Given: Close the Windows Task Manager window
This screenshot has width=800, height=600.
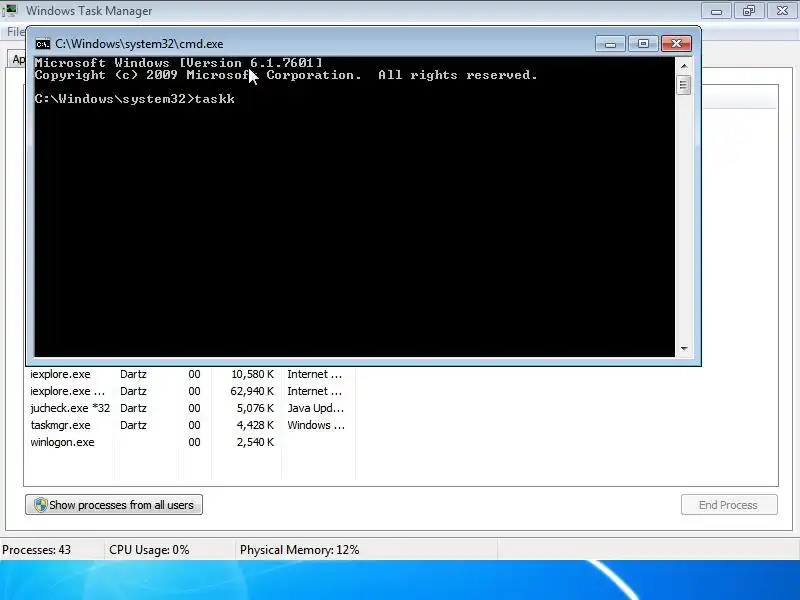Looking at the screenshot, I should tap(782, 11).
